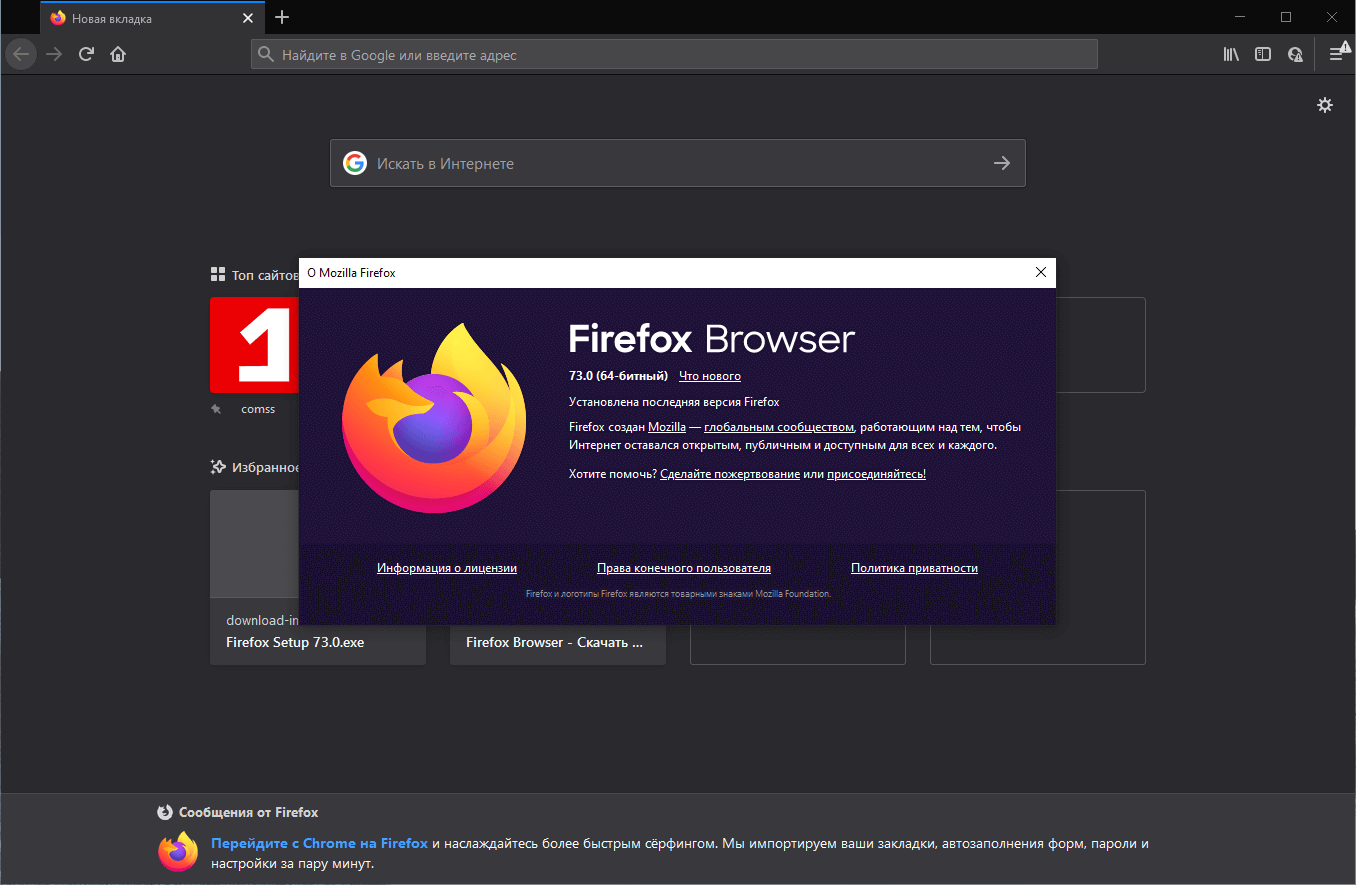Click the Google logo in the search box
Image resolution: width=1356 pixels, height=885 pixels.
[x=355, y=162]
